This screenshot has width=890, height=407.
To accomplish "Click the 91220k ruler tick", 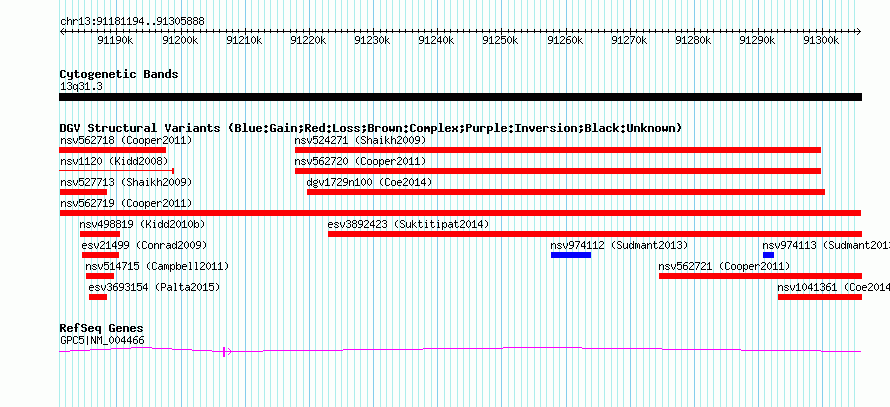I will [308, 40].
